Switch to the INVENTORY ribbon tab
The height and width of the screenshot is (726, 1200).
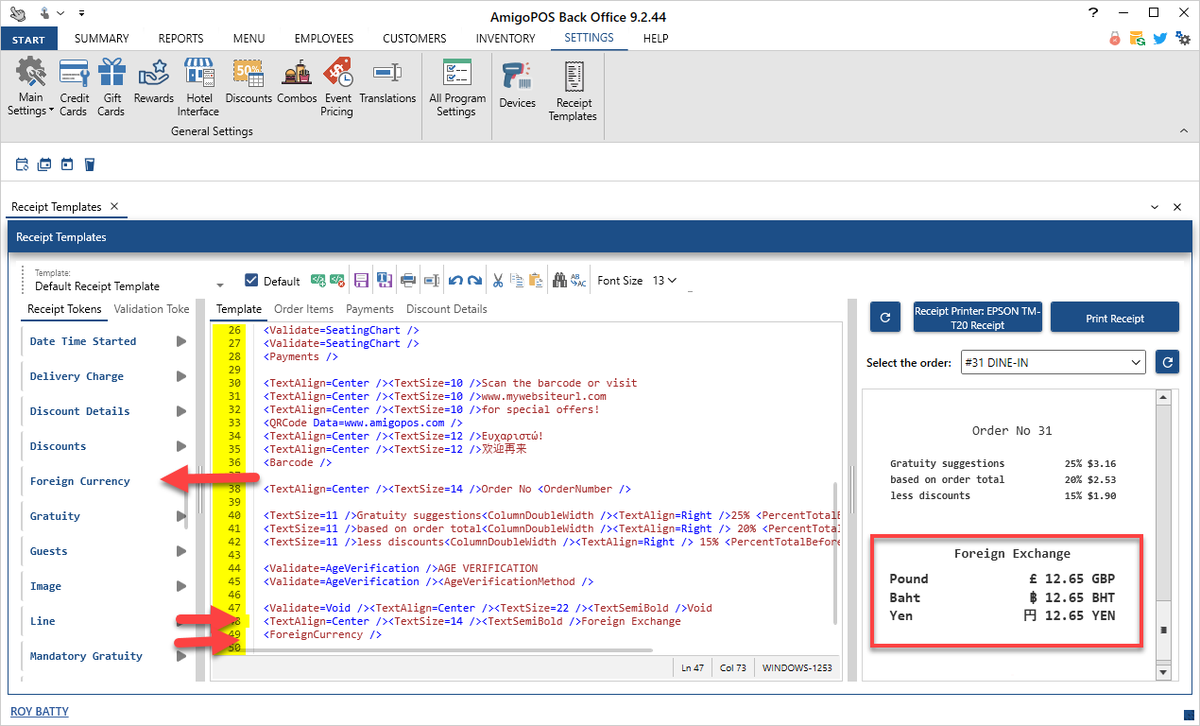[x=505, y=38]
